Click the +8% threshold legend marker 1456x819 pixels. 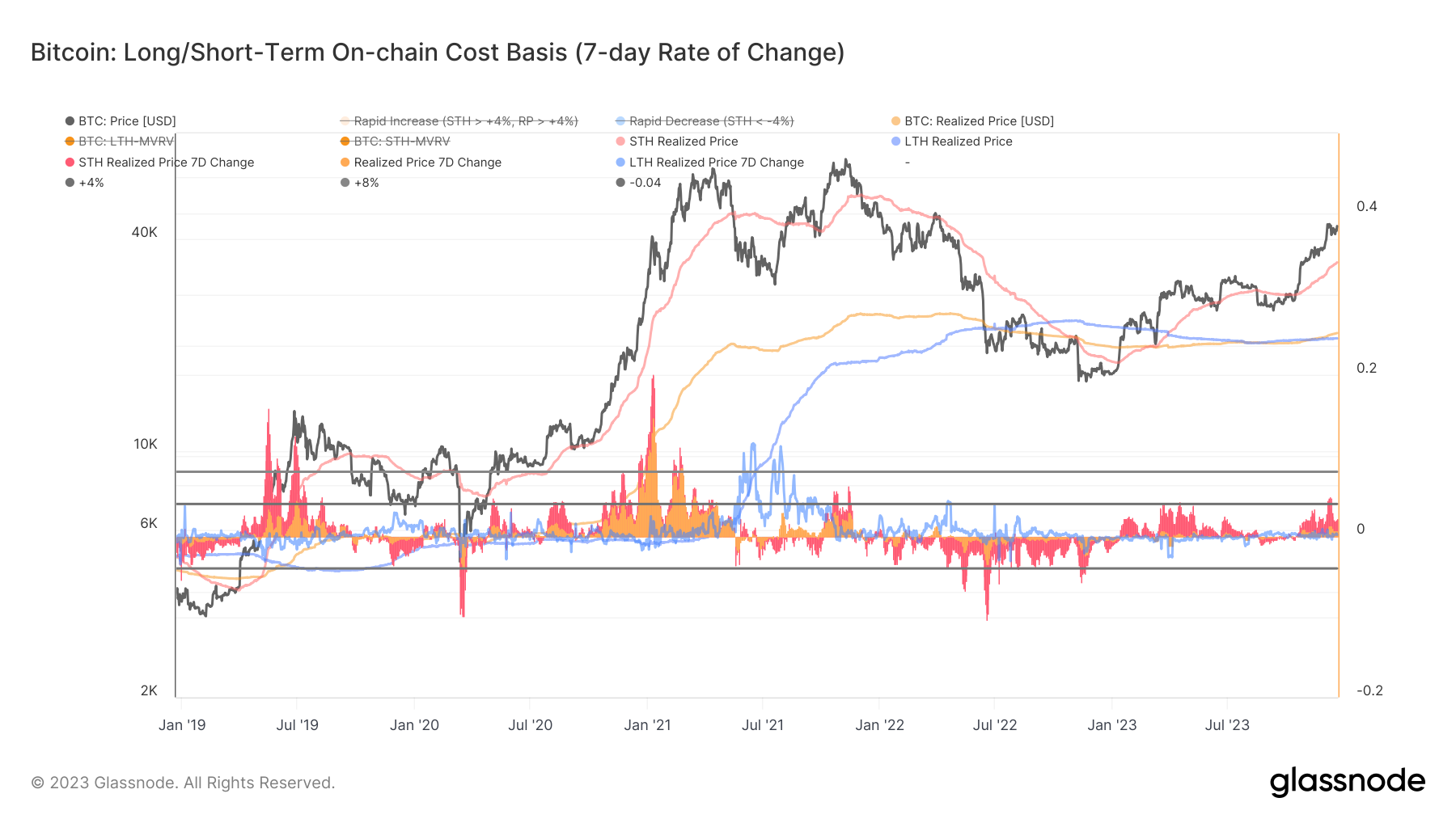(x=345, y=183)
